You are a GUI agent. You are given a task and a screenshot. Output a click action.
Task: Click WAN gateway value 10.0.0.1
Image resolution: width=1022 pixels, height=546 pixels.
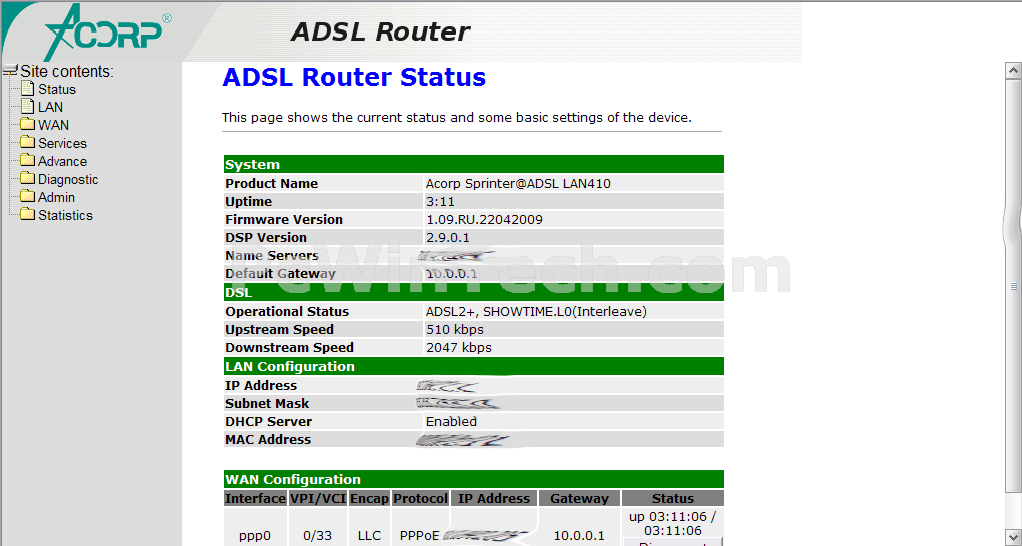point(579,536)
